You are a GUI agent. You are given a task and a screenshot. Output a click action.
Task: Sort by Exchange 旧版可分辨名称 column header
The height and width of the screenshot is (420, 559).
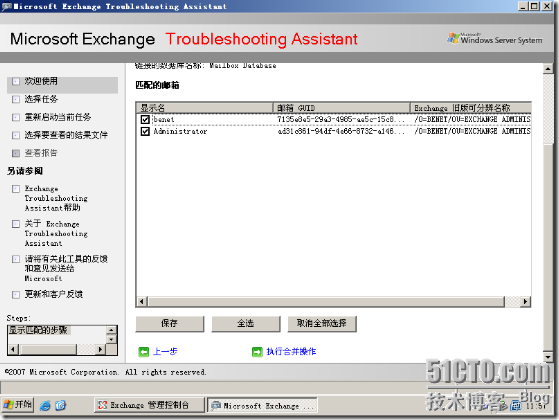coord(471,108)
